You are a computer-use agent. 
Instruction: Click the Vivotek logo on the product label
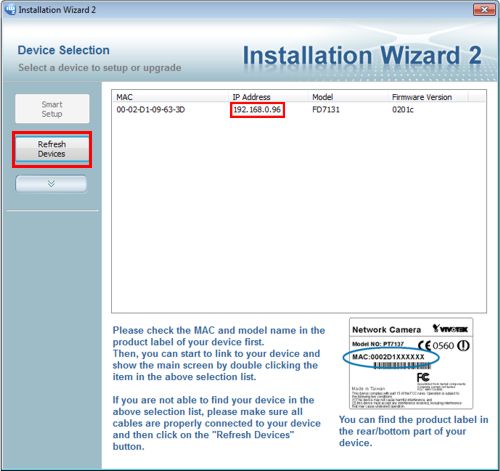click(x=450, y=329)
